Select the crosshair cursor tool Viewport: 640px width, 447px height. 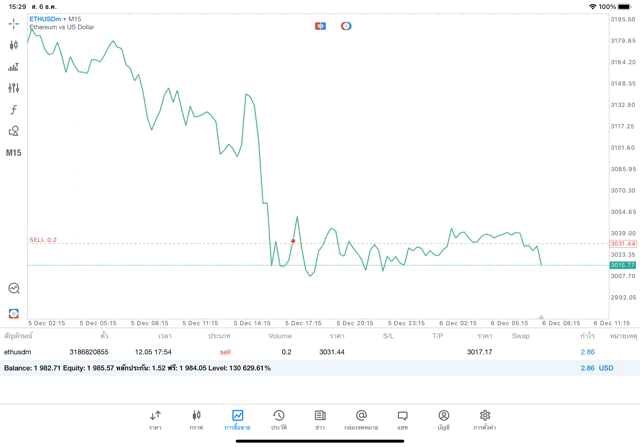(13, 23)
